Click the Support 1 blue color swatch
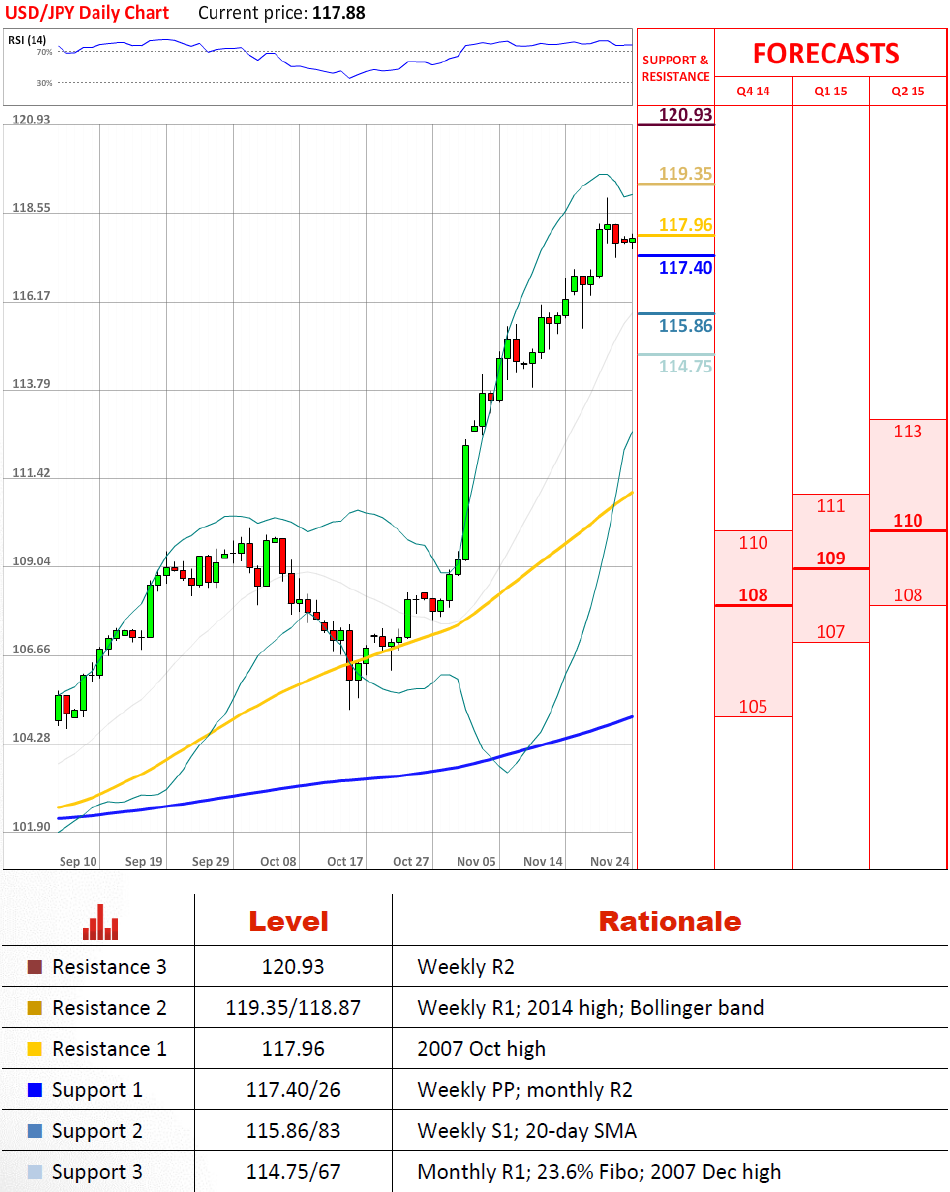950x1192 pixels. (x=34, y=1090)
